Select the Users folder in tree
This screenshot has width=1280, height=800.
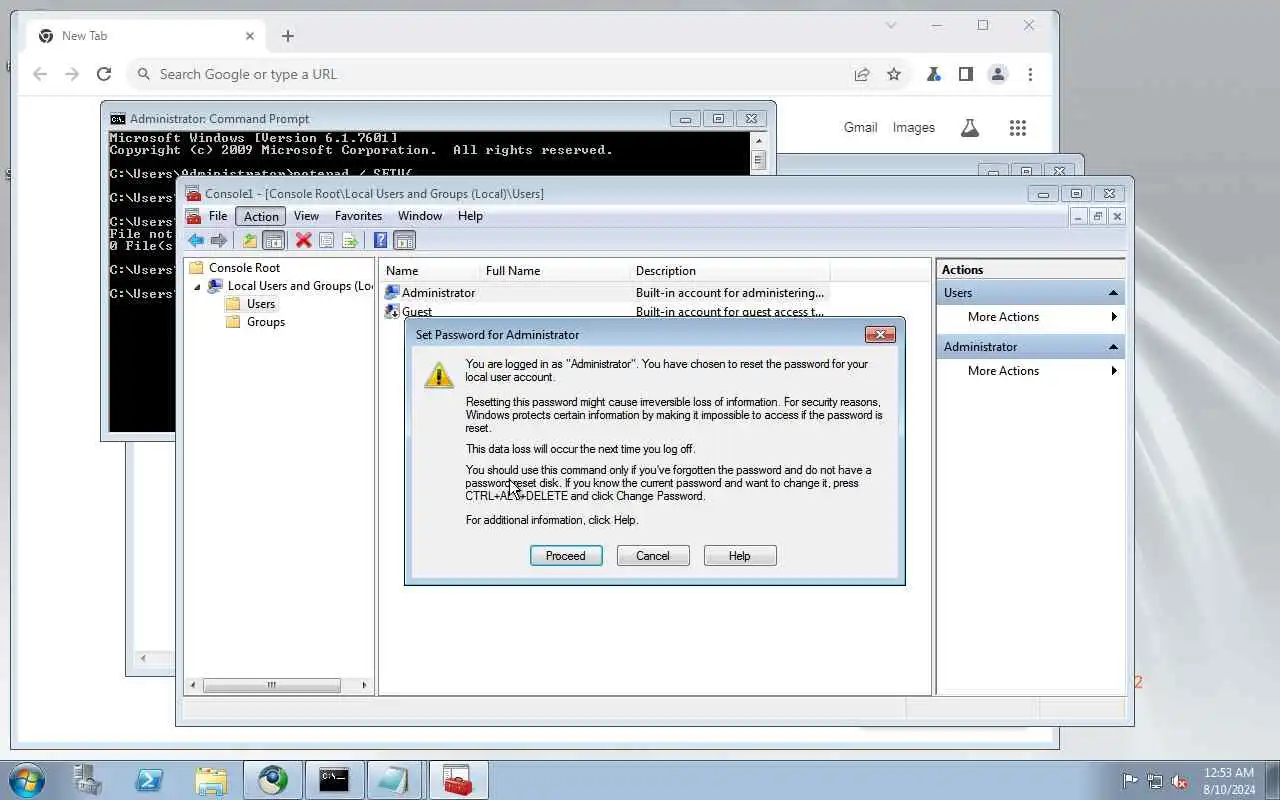tap(261, 304)
